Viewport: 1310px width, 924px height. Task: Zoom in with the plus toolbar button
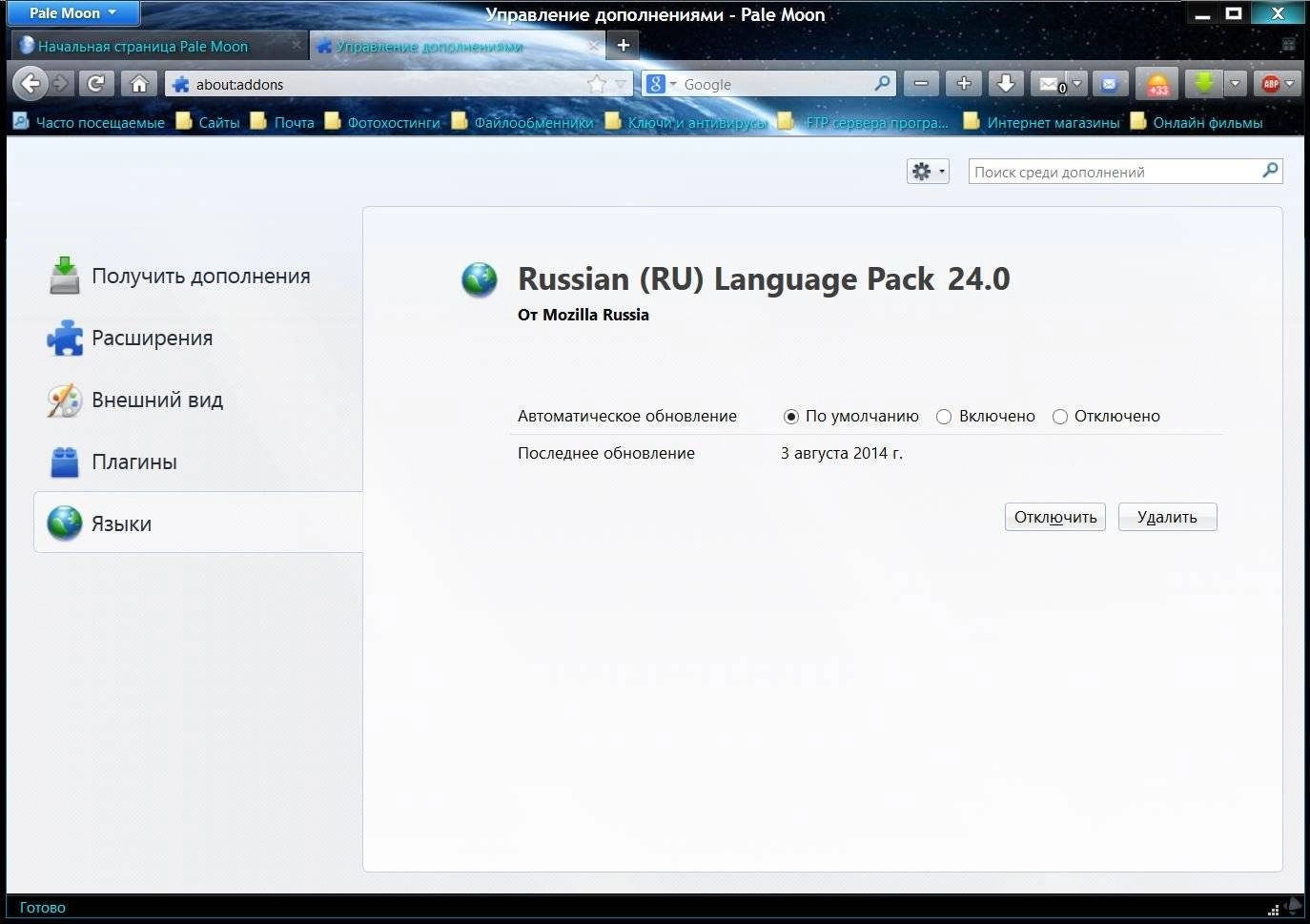click(x=964, y=84)
